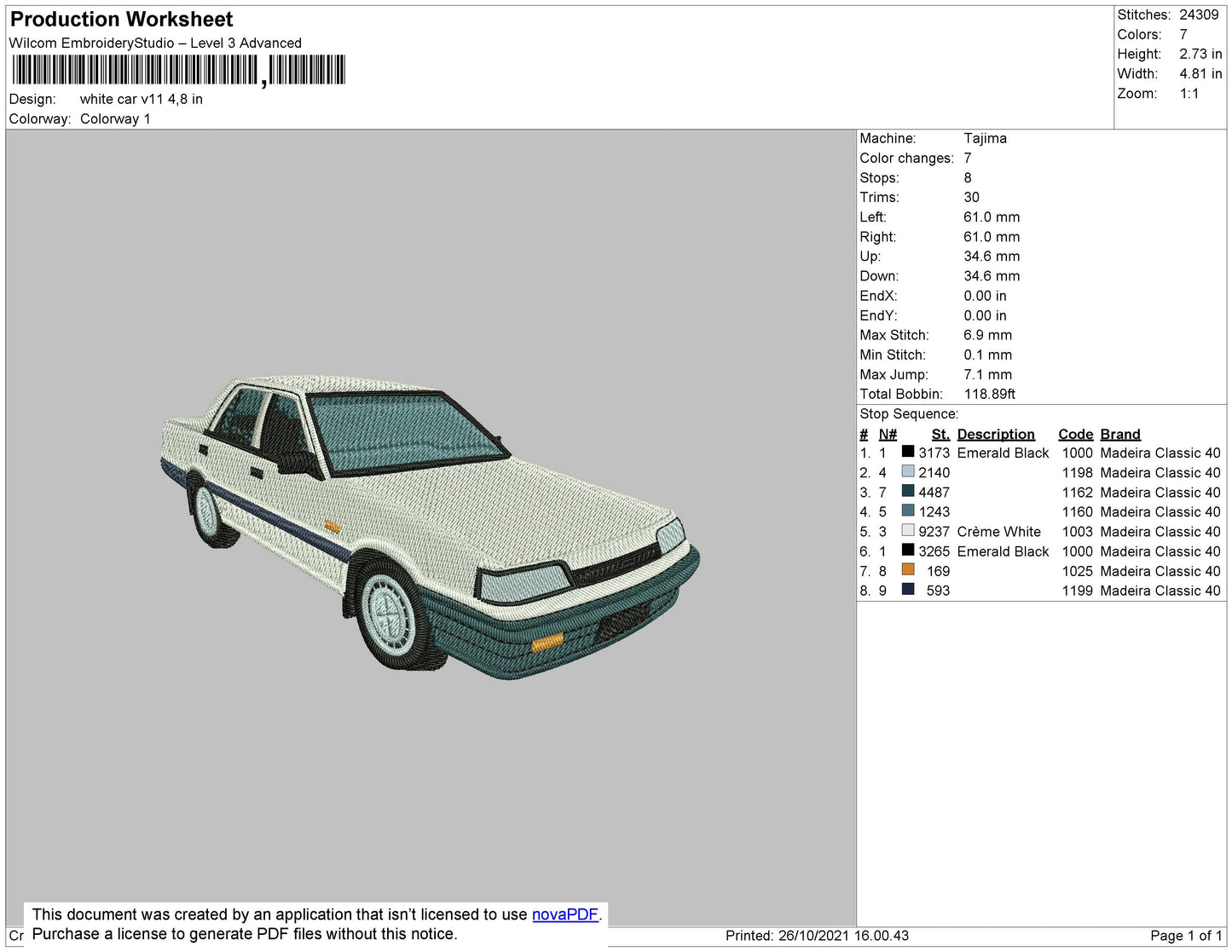Click thread code 1025
This screenshot has width=1232, height=952.
[1077, 571]
